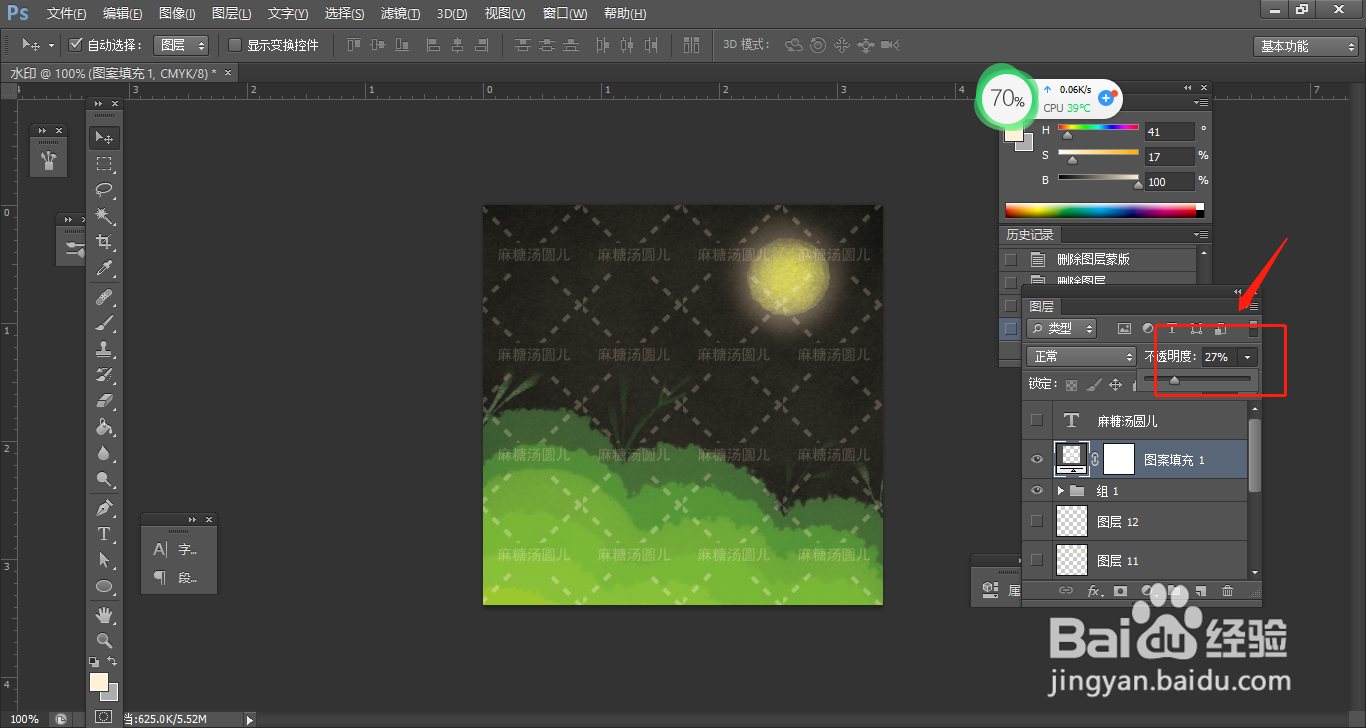Click the status bar info arrow
This screenshot has height=728, width=1366.
(250, 719)
